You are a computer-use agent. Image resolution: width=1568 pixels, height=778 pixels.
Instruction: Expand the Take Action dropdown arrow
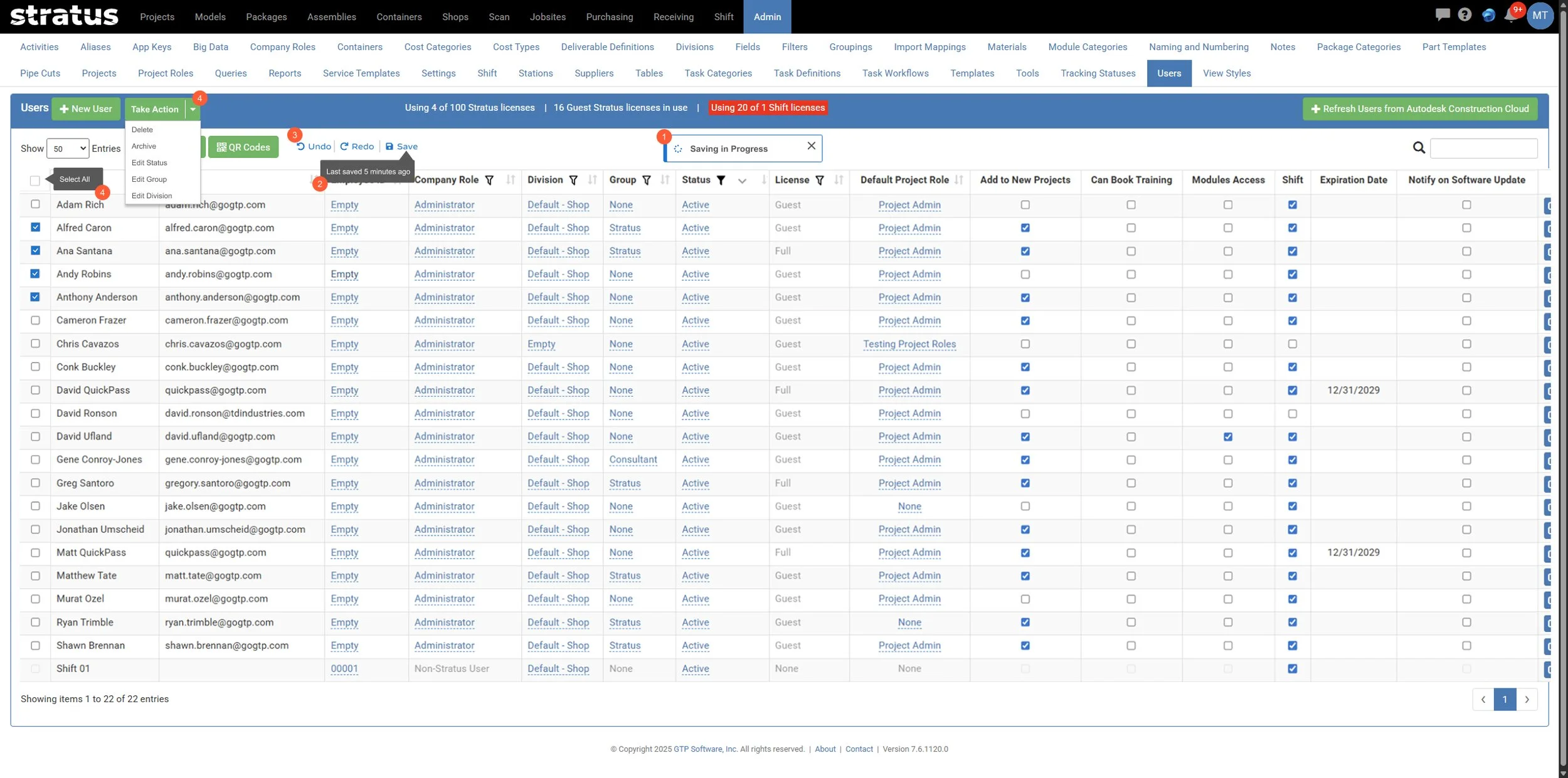[x=193, y=109]
